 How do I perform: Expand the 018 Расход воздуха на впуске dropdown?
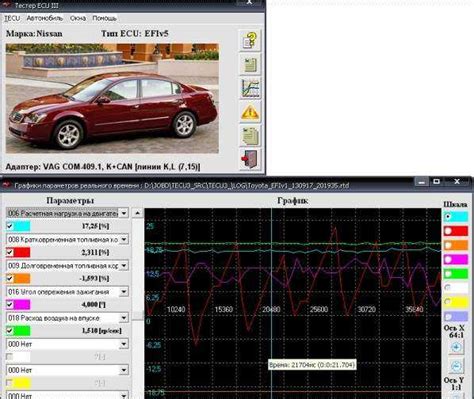coord(124,318)
